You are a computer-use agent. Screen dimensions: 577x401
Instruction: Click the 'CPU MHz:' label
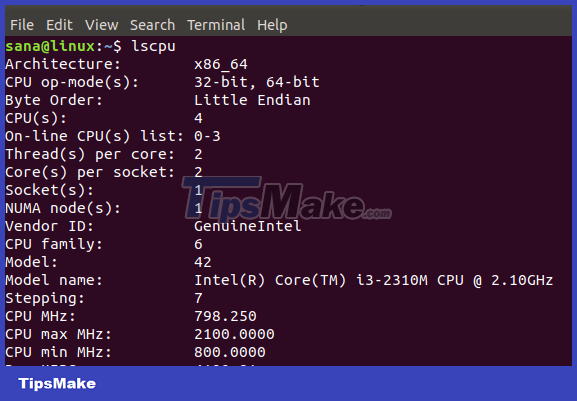coord(40,316)
